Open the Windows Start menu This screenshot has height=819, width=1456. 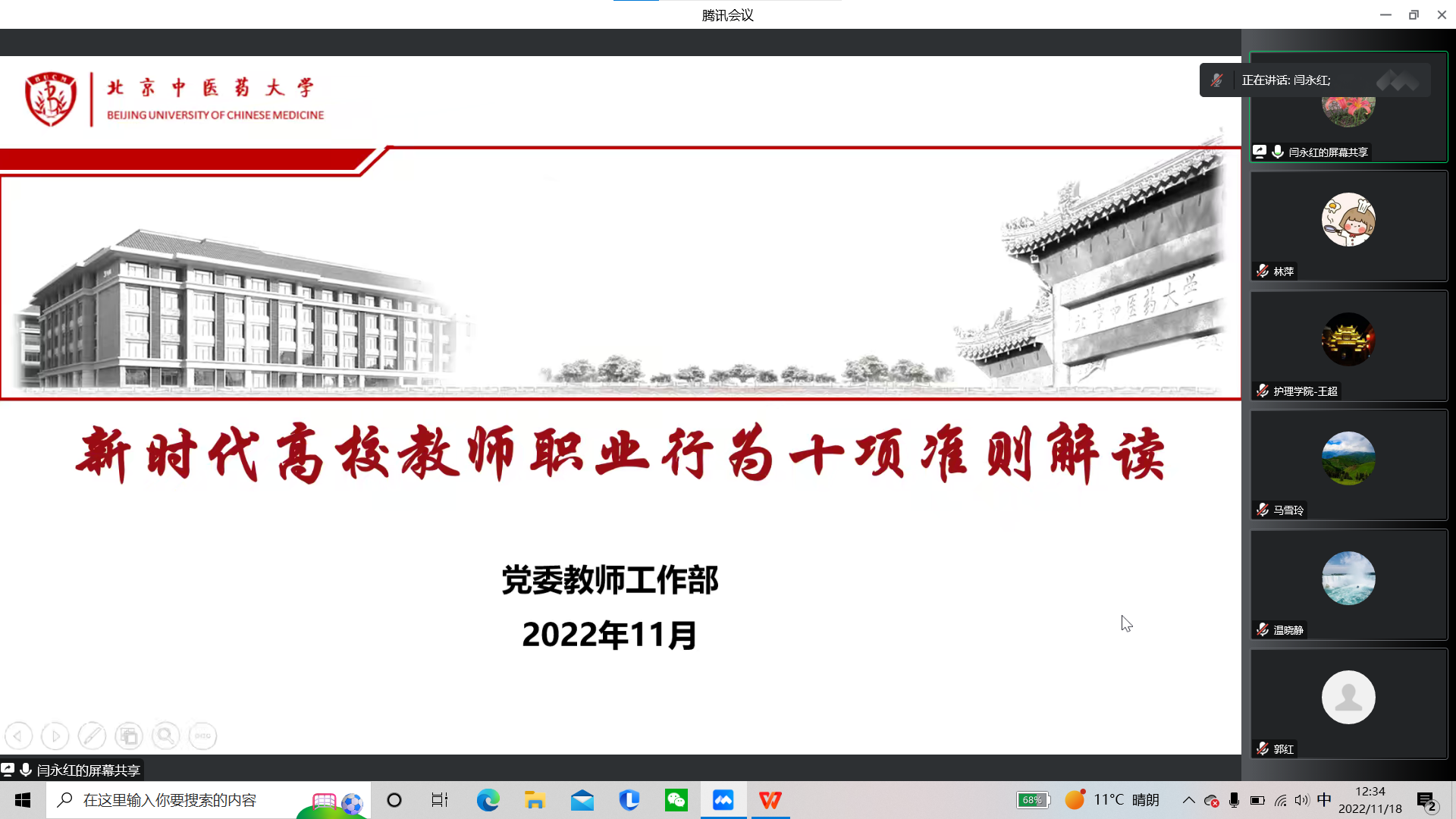pos(23,800)
